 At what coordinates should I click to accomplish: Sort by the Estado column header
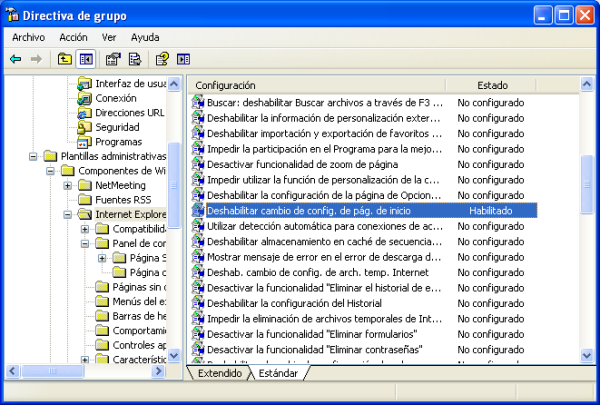coord(491,85)
